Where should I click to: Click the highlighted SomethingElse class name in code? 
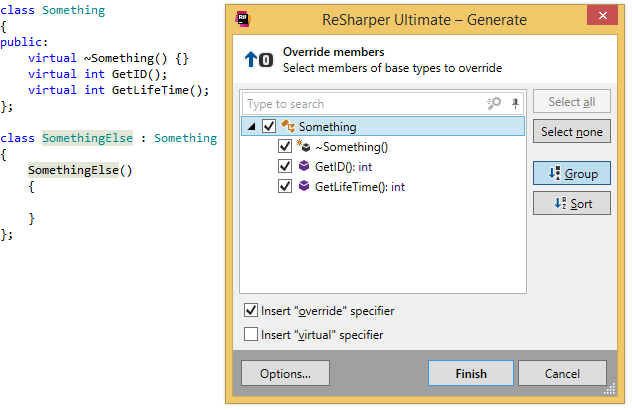point(87,138)
